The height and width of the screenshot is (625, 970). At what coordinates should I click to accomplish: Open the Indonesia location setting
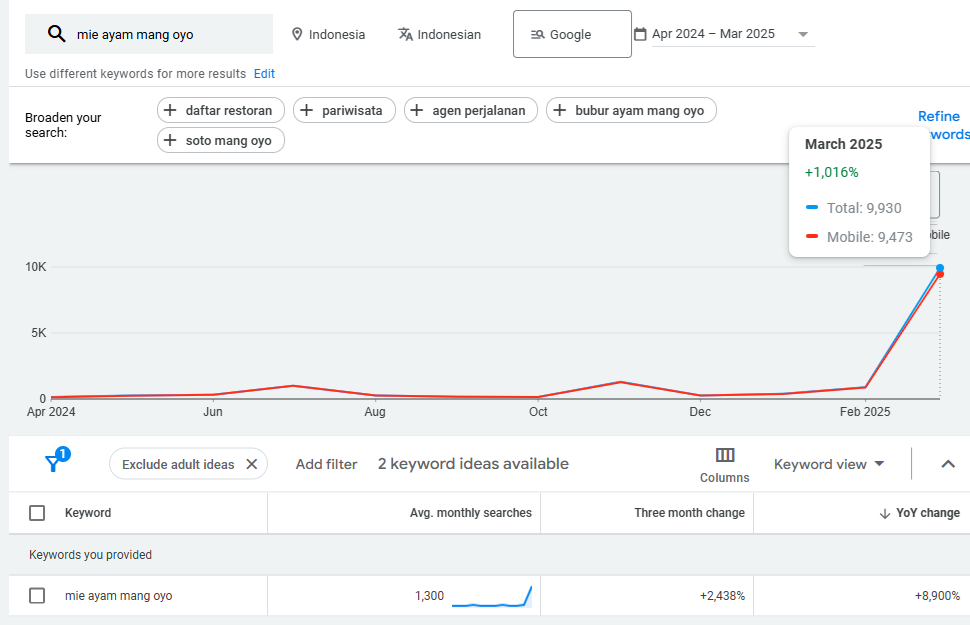[328, 34]
